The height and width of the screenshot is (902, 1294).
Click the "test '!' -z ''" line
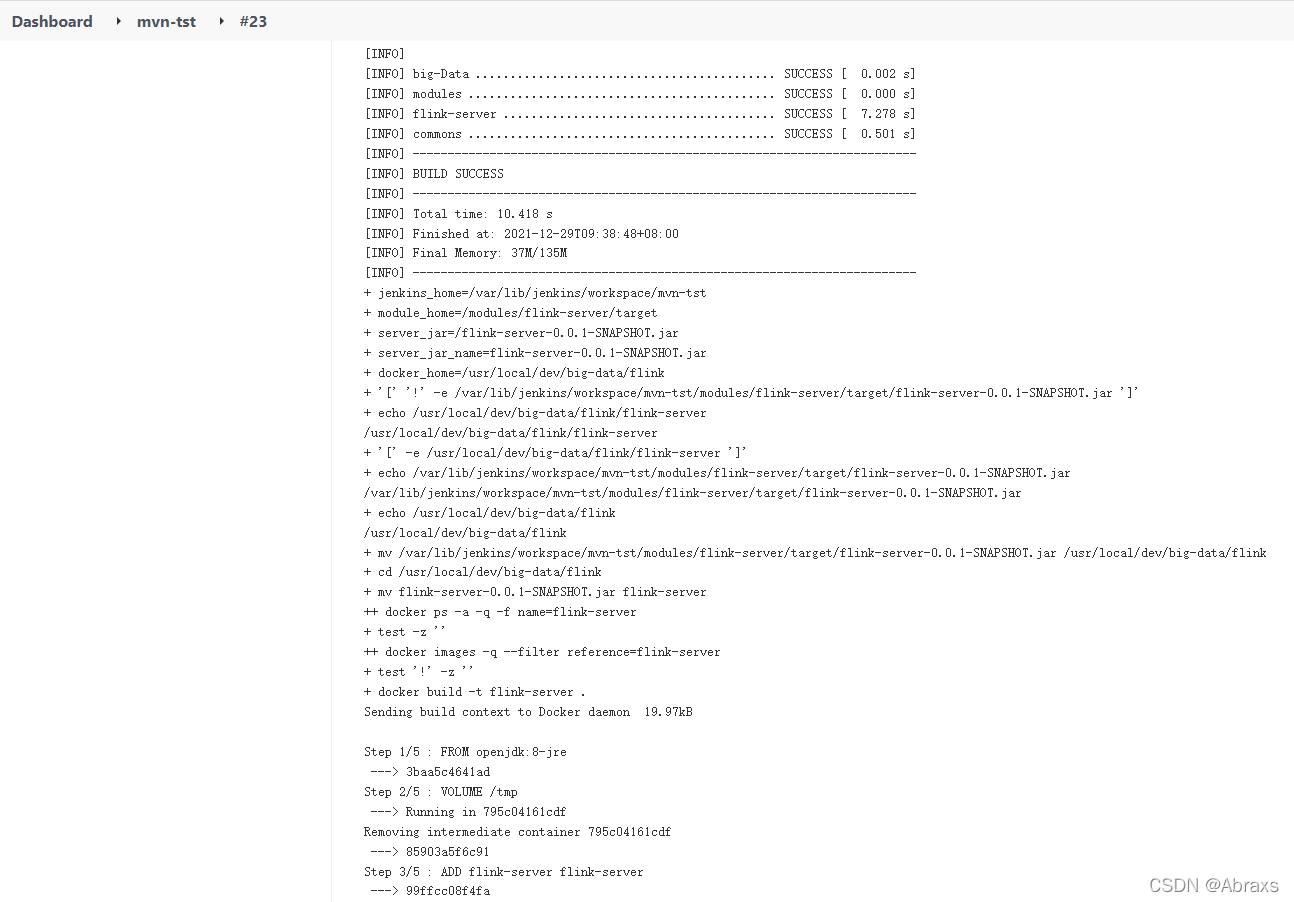click(419, 672)
